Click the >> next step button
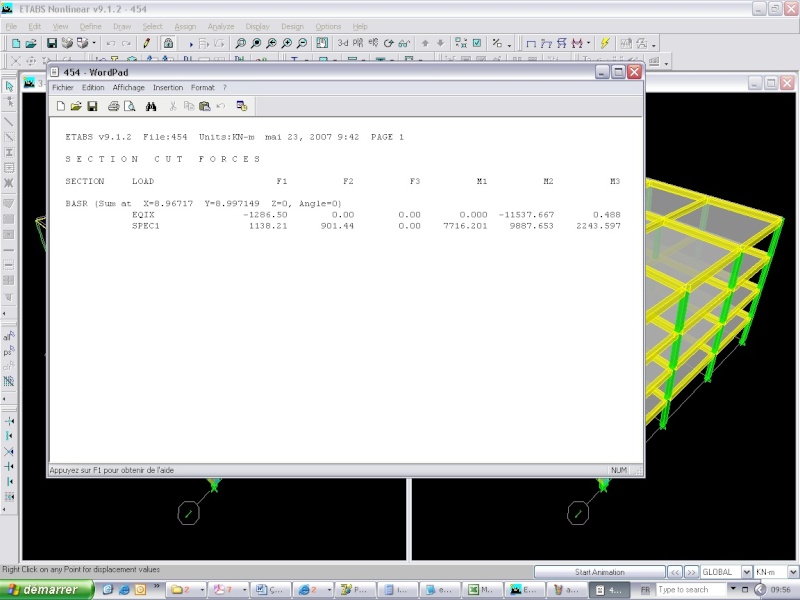The height and width of the screenshot is (600, 800). pyautogui.click(x=691, y=572)
